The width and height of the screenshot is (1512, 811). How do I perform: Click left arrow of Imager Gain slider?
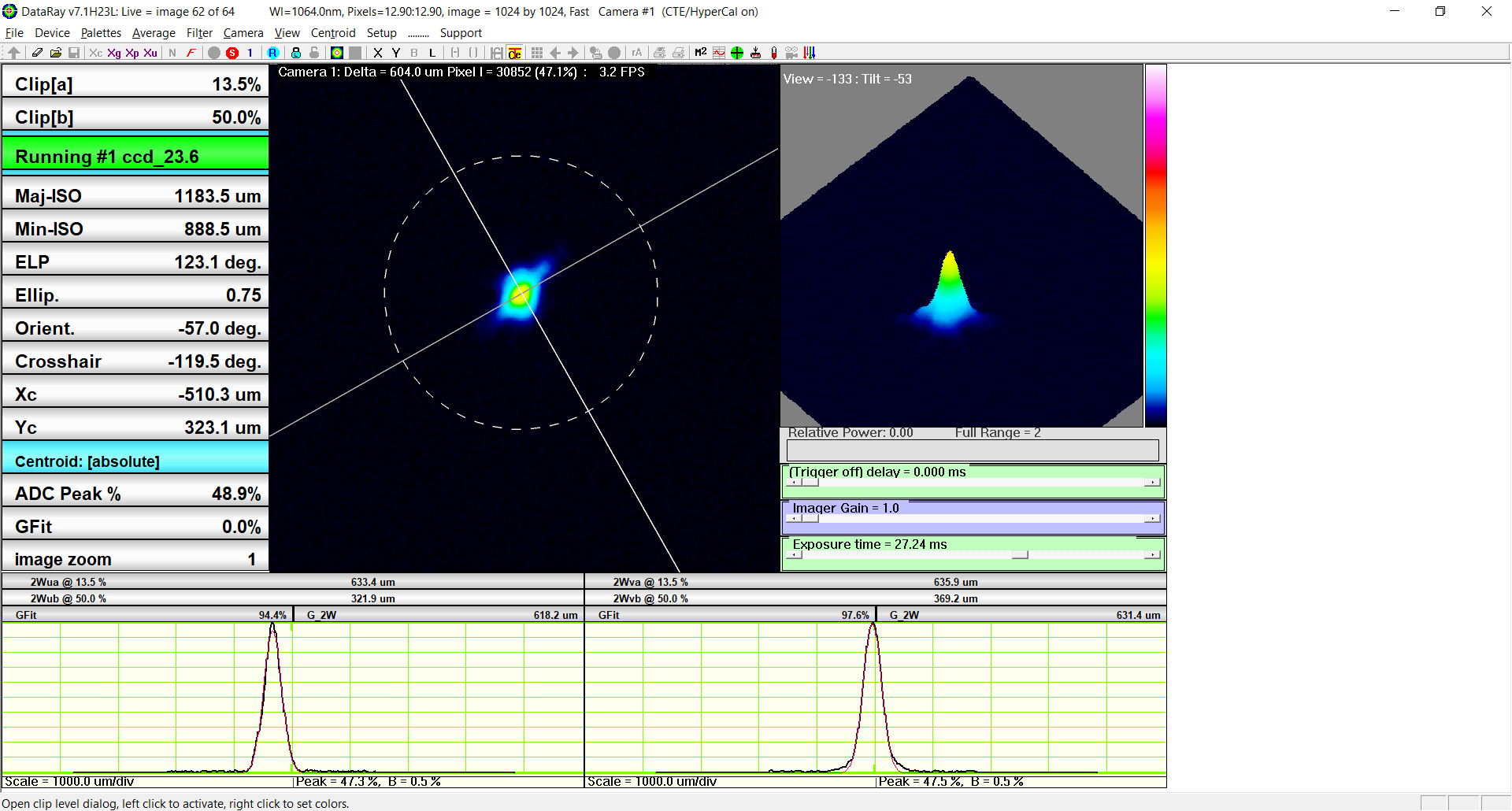795,518
